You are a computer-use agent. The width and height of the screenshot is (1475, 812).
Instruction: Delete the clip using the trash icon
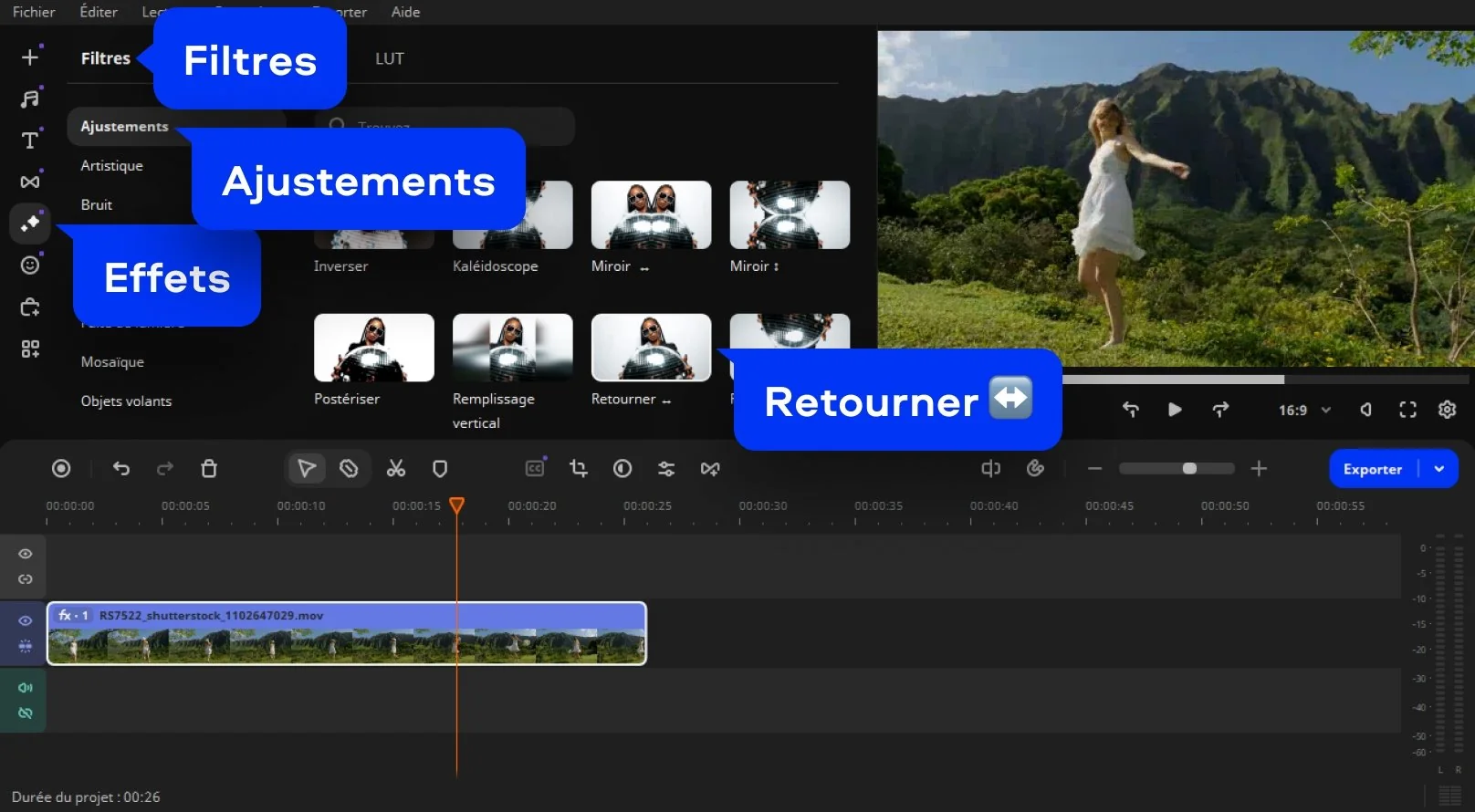tap(209, 469)
